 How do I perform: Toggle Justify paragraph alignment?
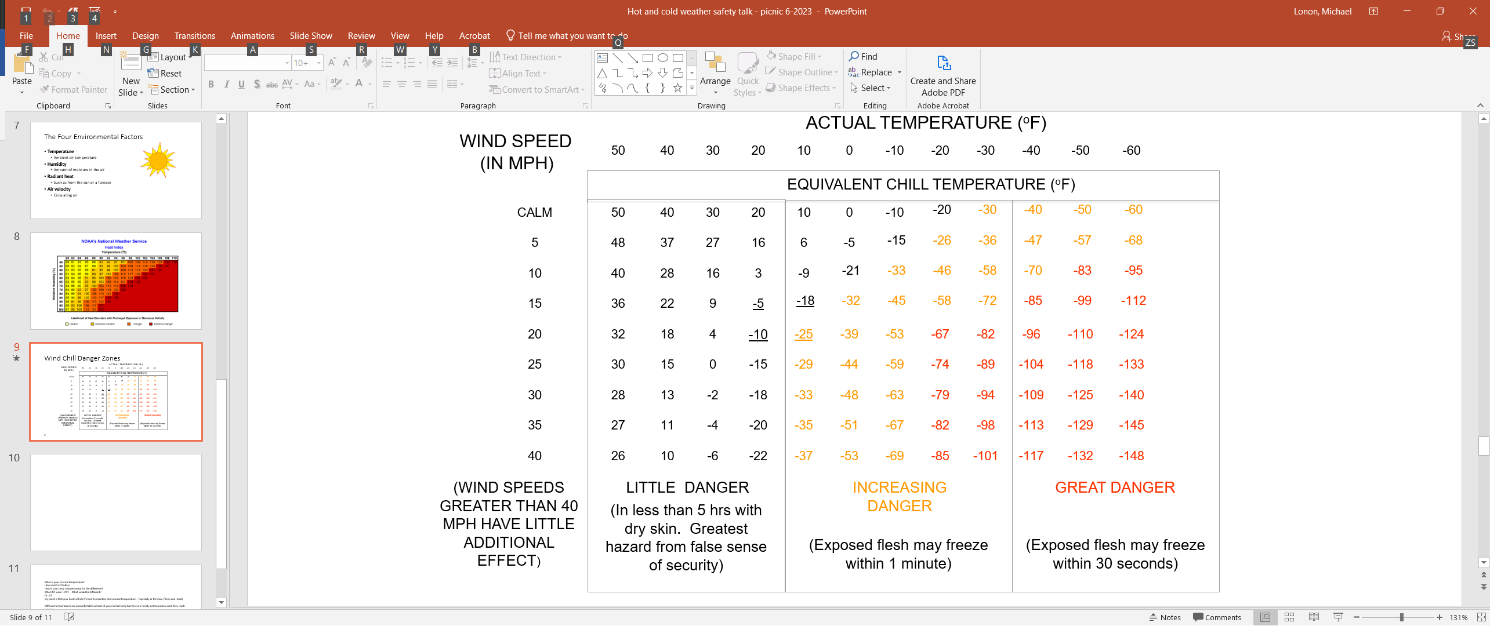(x=432, y=84)
